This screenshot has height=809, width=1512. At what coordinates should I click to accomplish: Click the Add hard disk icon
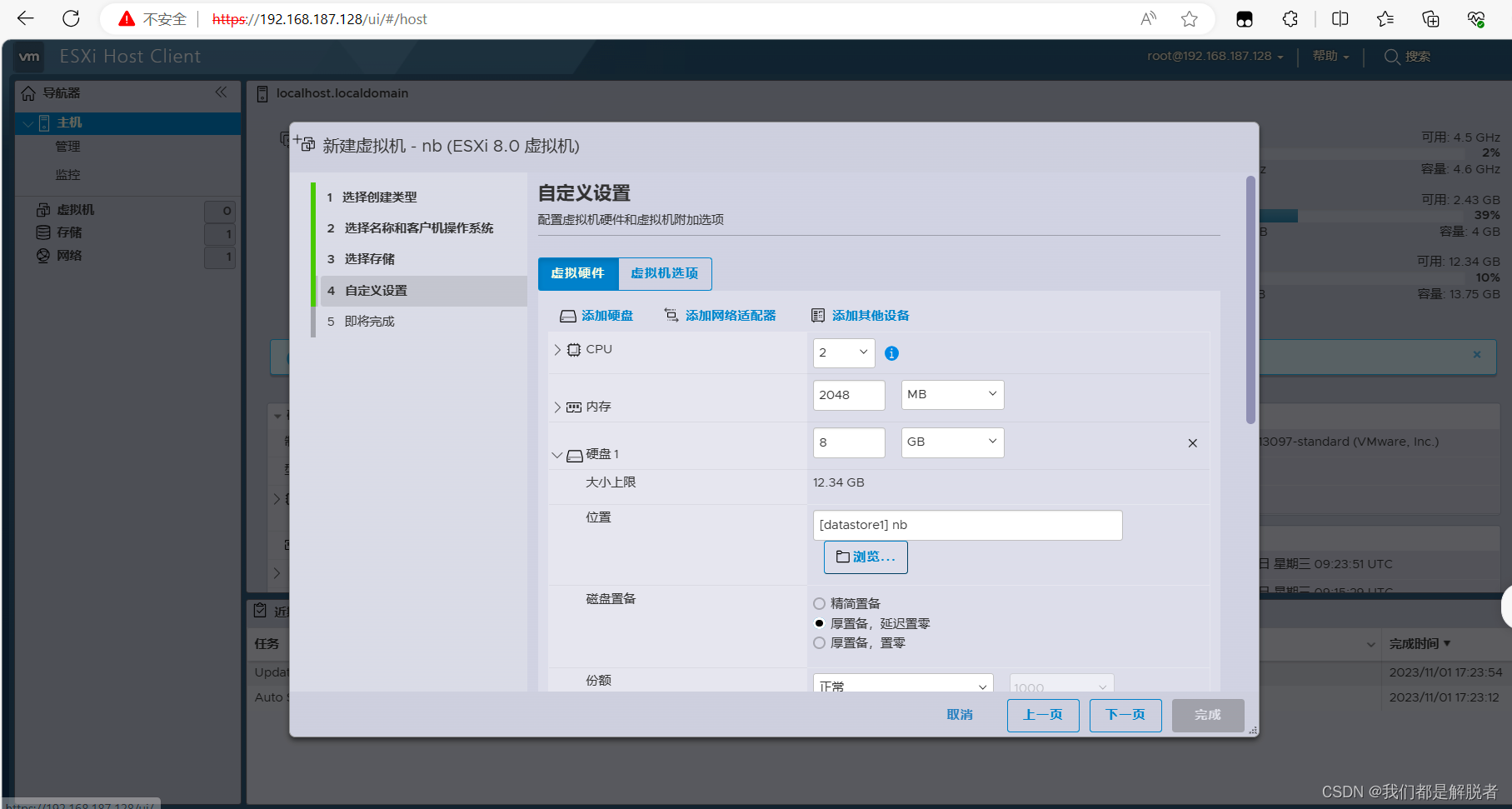click(568, 316)
